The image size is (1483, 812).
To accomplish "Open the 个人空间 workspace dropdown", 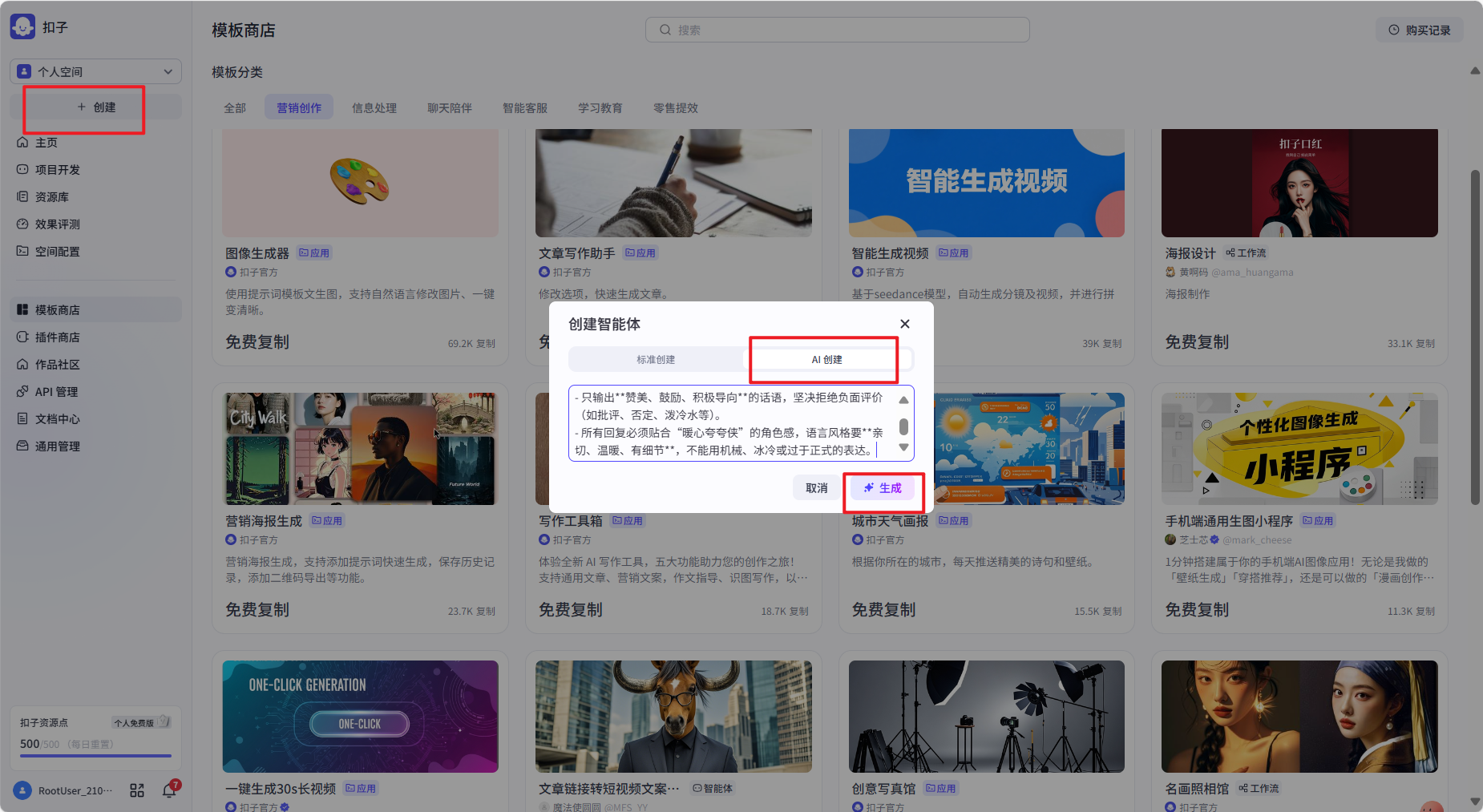I will coord(95,71).
